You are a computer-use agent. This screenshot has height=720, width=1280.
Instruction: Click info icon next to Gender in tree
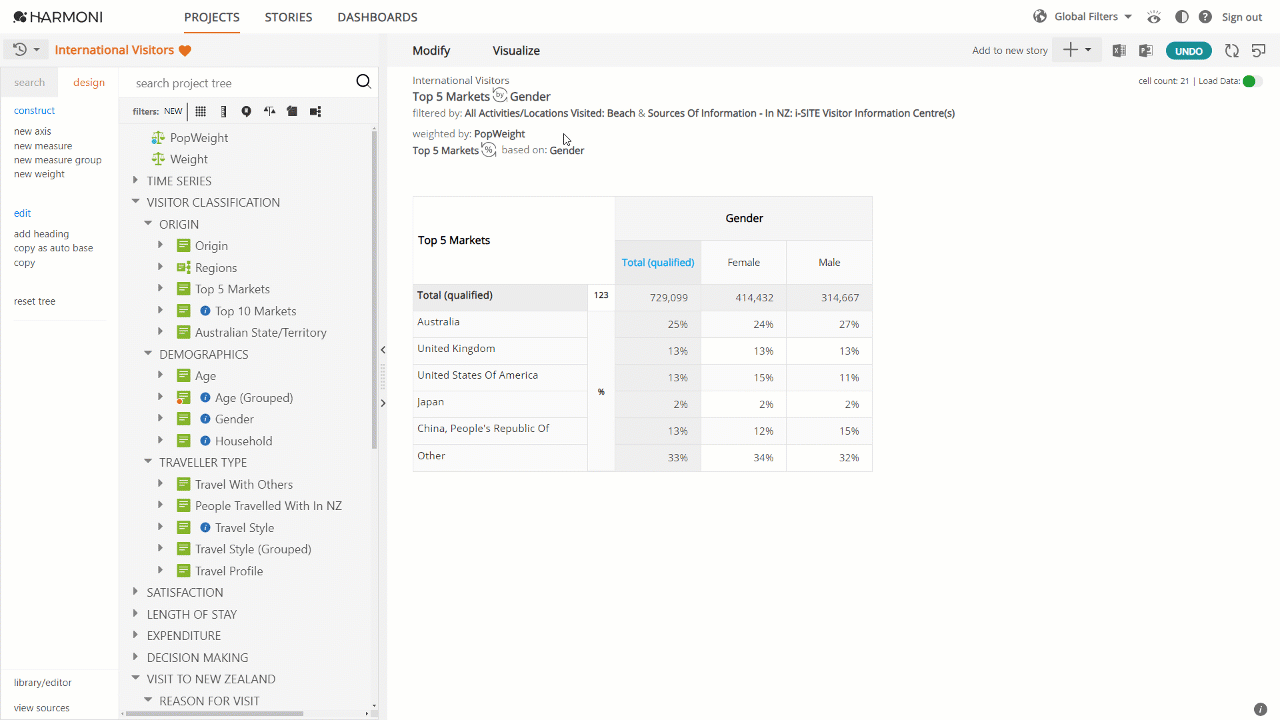point(205,419)
